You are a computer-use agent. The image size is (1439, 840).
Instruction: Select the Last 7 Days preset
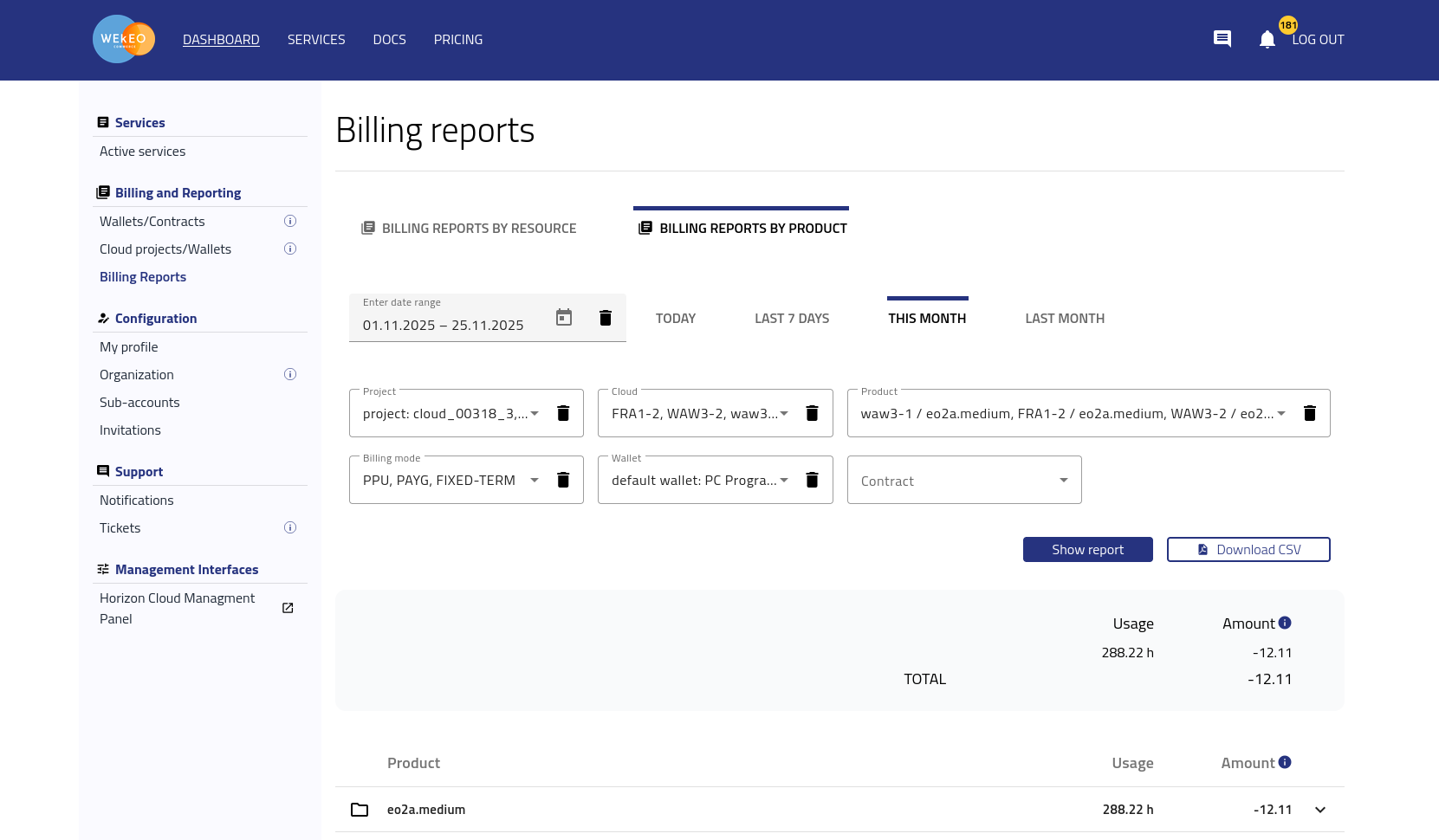[791, 319]
